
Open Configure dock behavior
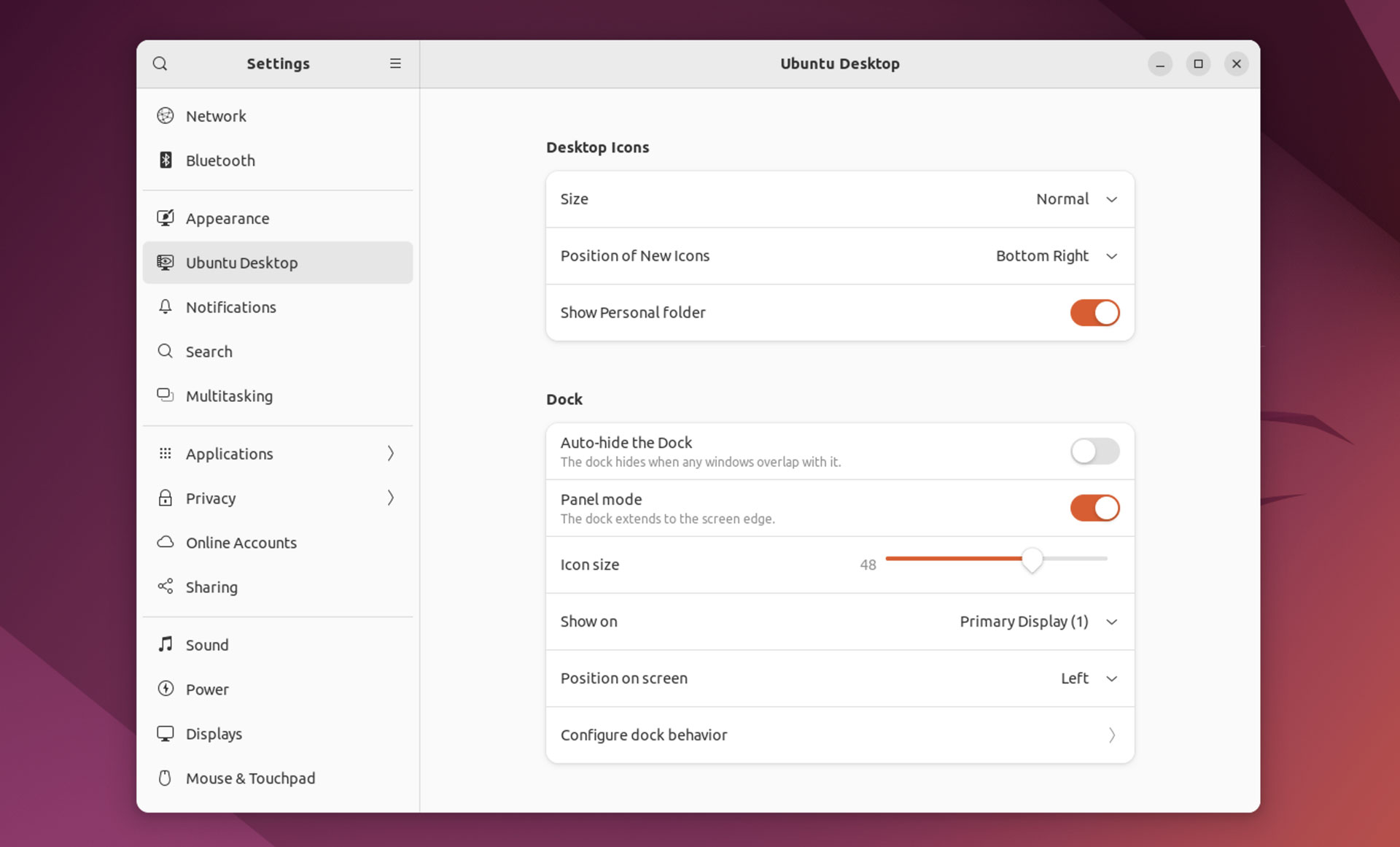839,735
